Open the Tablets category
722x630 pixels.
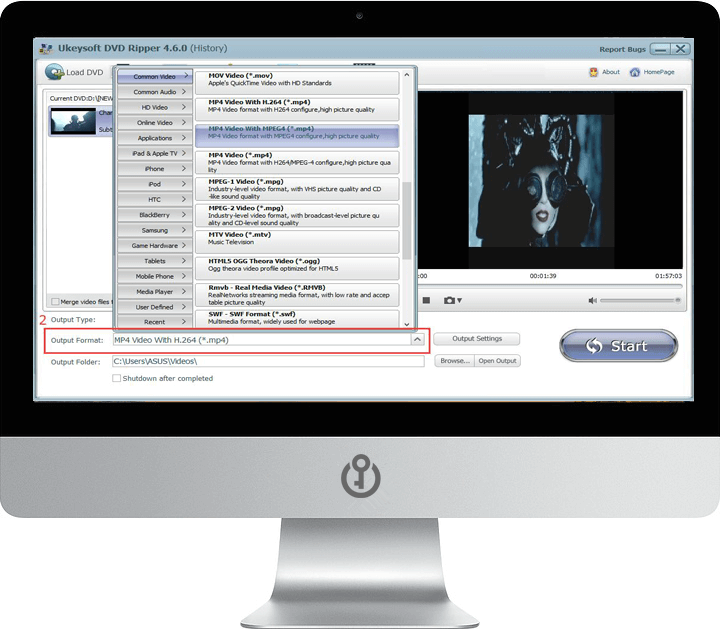click(x=155, y=261)
